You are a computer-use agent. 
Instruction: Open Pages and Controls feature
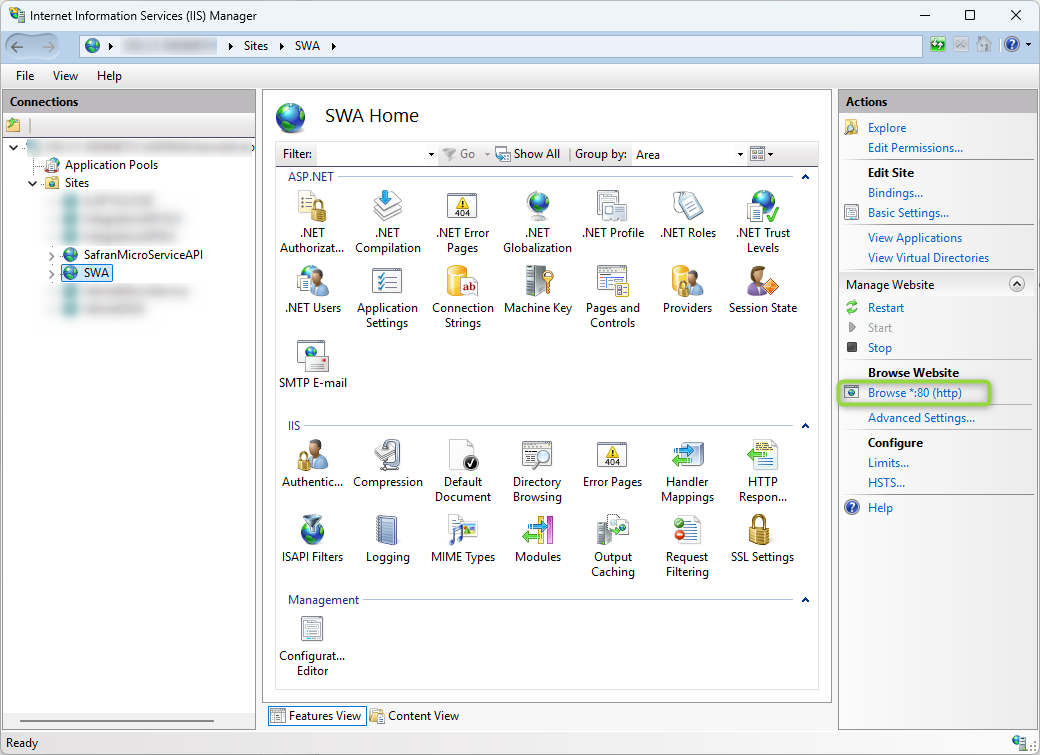[x=613, y=297]
